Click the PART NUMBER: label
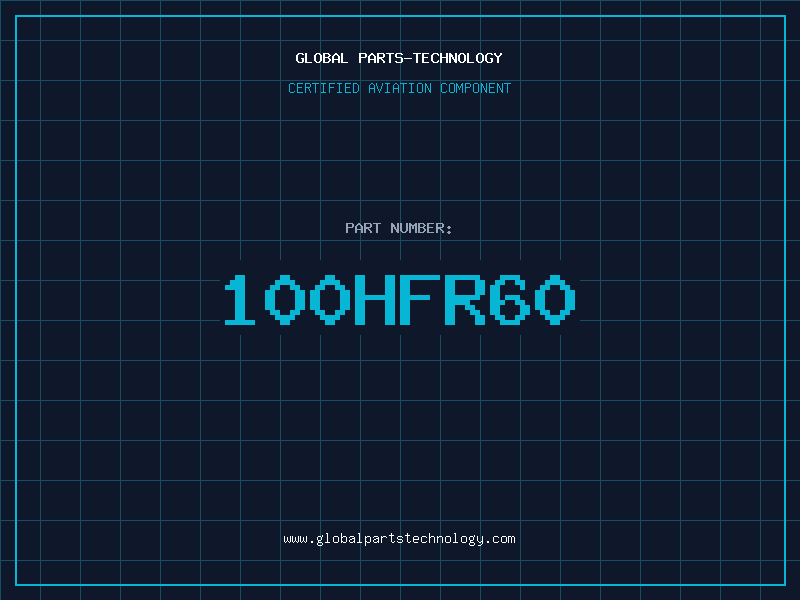The height and width of the screenshot is (600, 800). [399, 229]
